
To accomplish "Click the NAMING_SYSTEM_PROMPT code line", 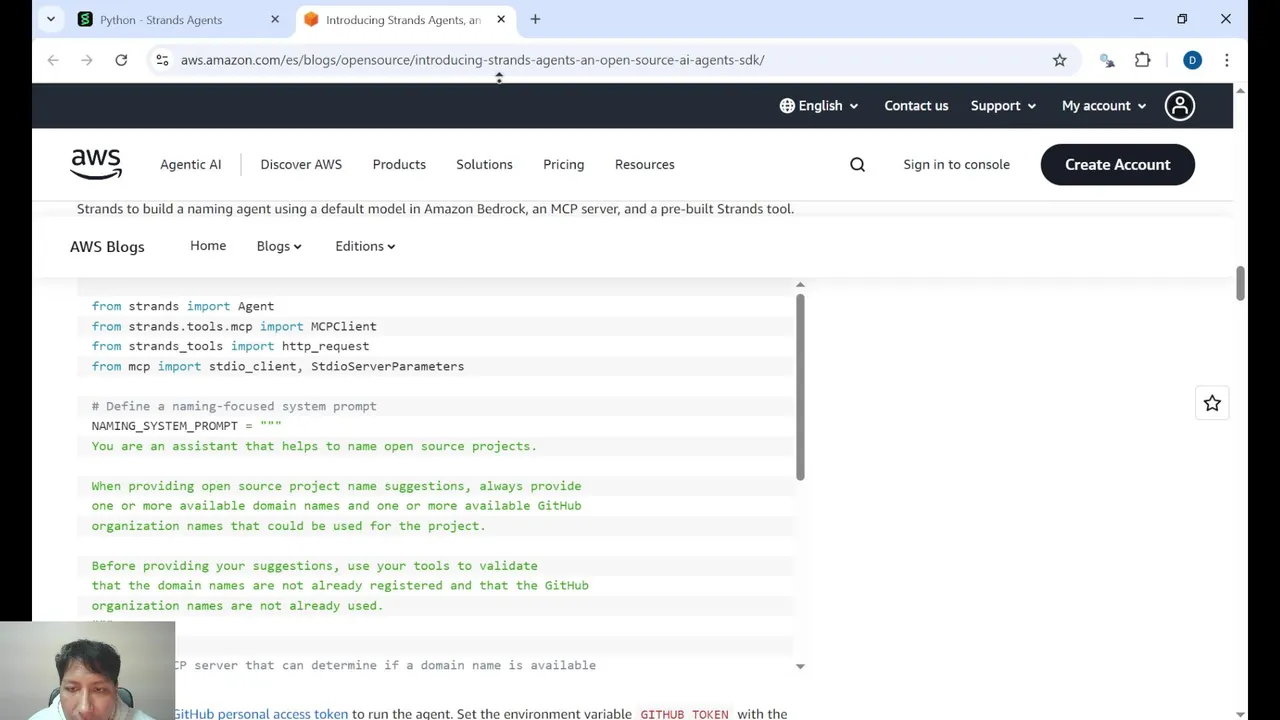I will [x=187, y=426].
